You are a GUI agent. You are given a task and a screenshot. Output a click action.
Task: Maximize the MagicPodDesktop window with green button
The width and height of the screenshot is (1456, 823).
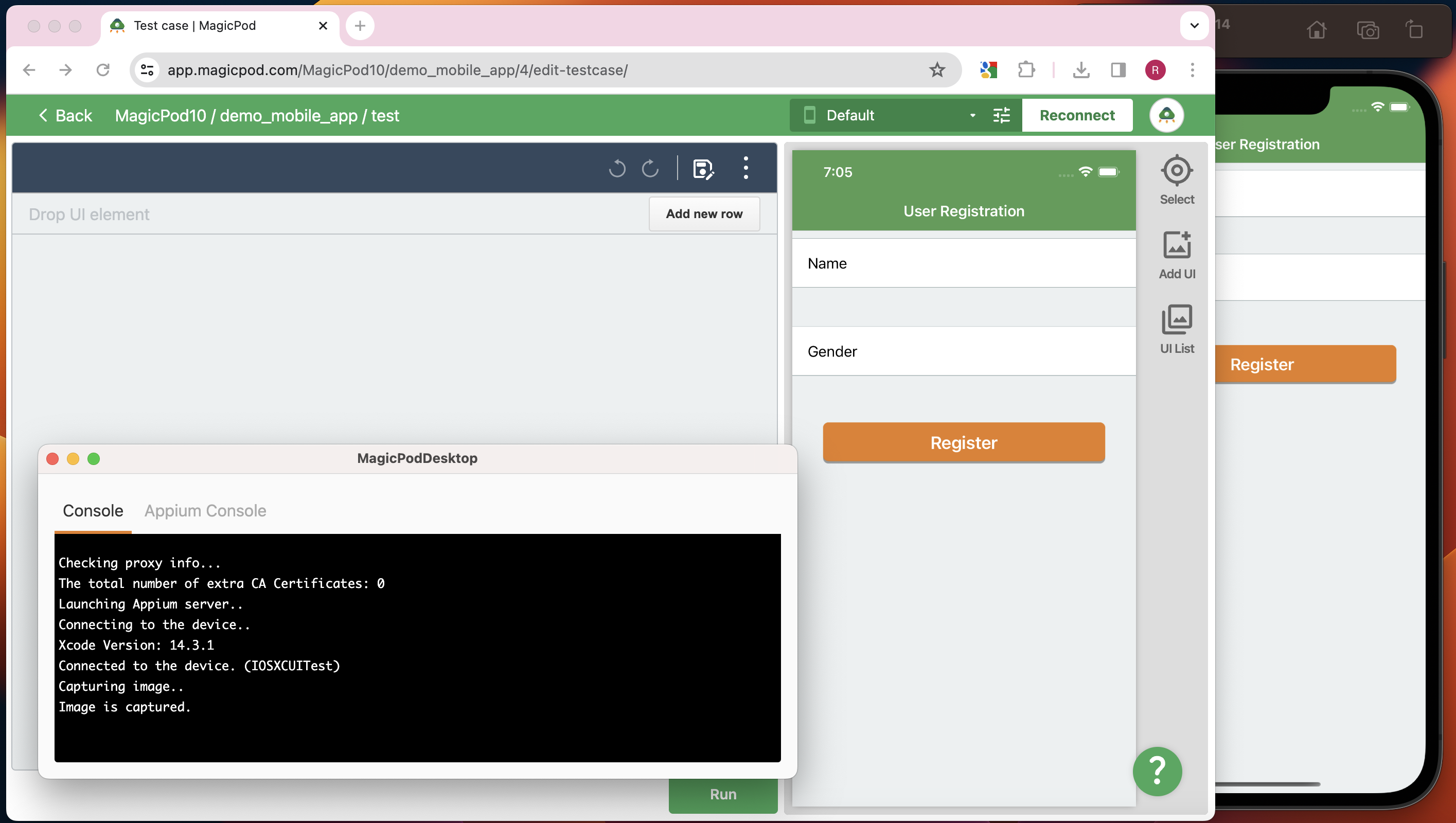pos(94,458)
